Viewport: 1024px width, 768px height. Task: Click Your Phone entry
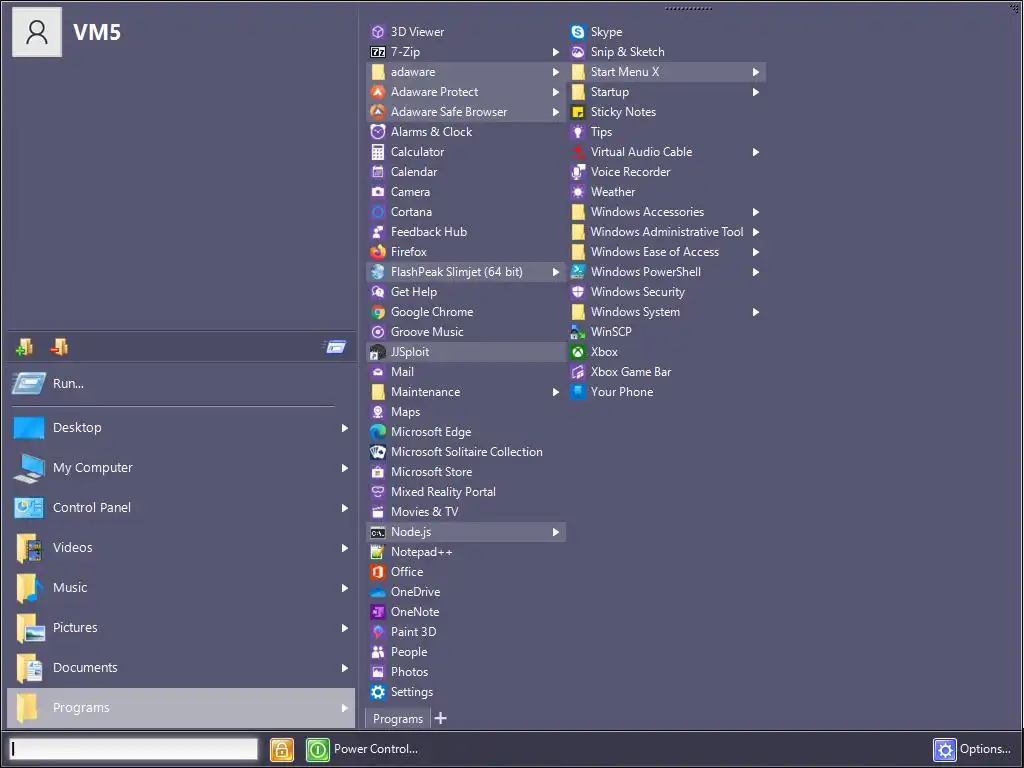click(665, 392)
